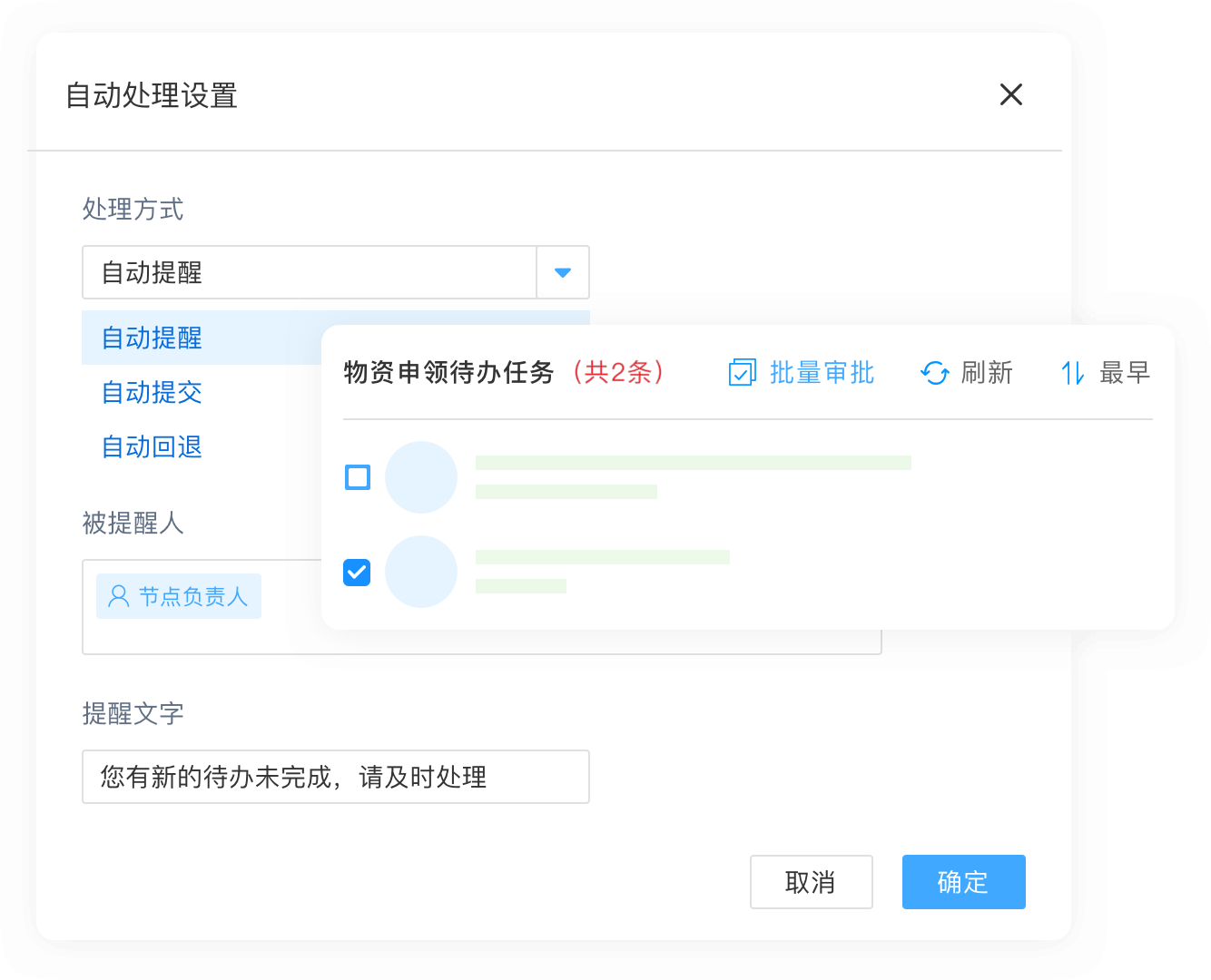
Task: Open the second task's avatar circle
Action: [x=421, y=572]
